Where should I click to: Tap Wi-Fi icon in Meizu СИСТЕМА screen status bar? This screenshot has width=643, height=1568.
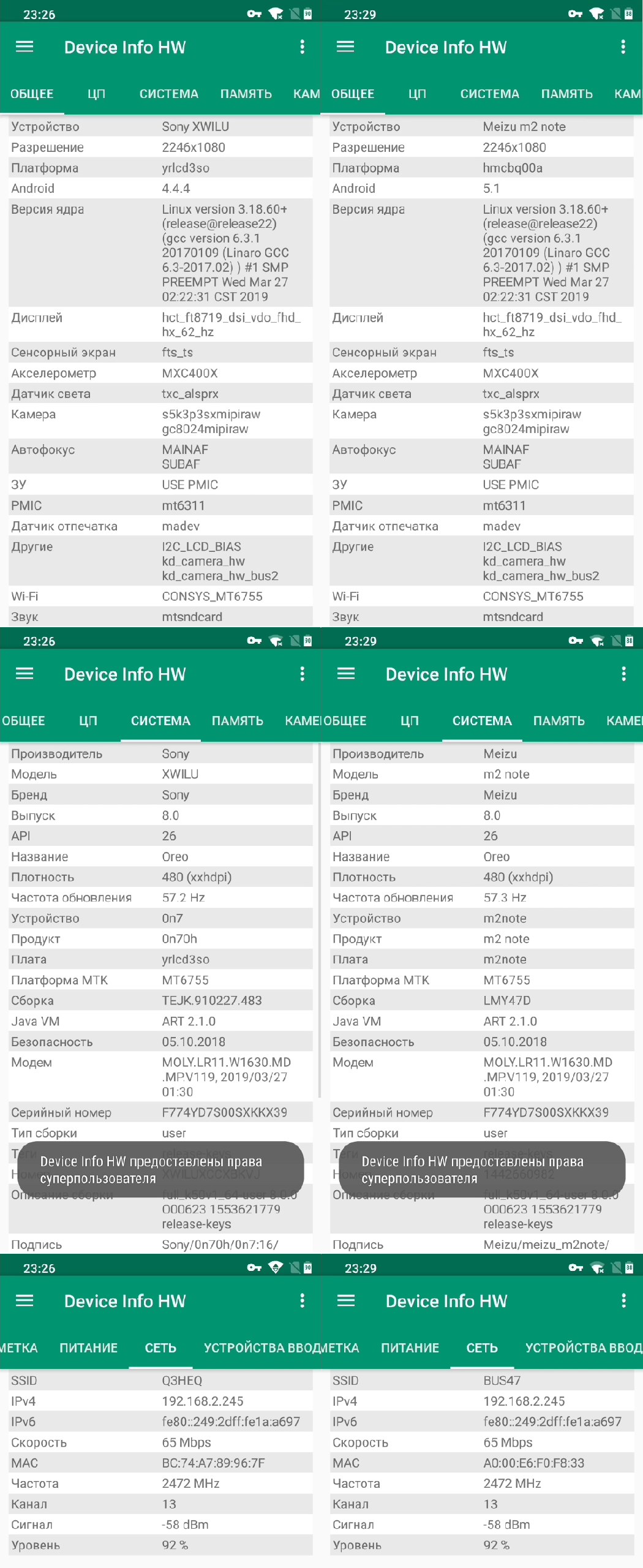click(597, 641)
